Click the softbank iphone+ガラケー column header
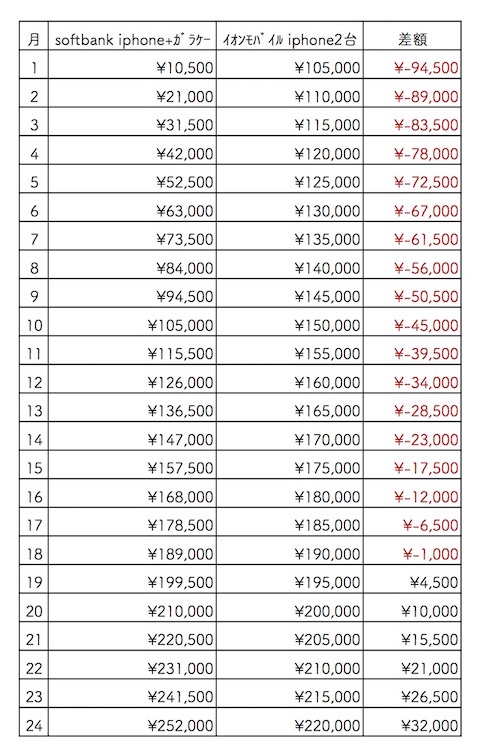480x756 pixels. tap(133, 36)
